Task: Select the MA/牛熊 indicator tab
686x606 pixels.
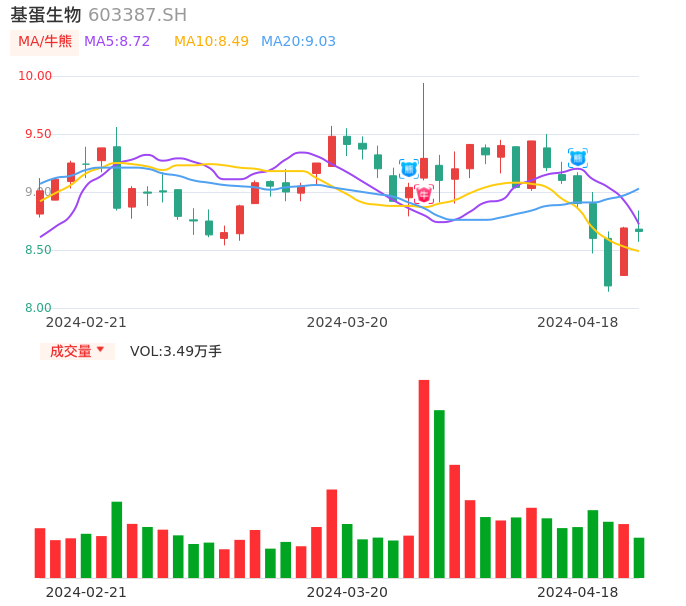Action: coord(44,42)
